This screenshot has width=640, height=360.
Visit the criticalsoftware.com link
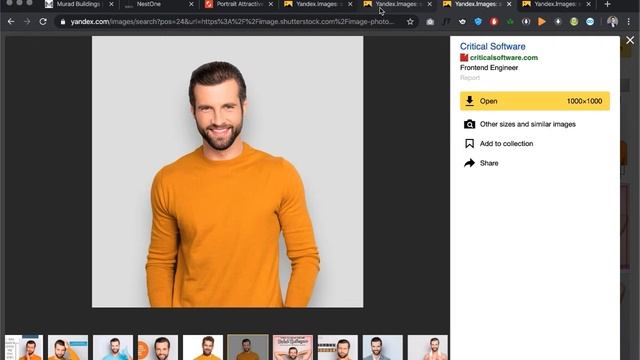pos(504,58)
